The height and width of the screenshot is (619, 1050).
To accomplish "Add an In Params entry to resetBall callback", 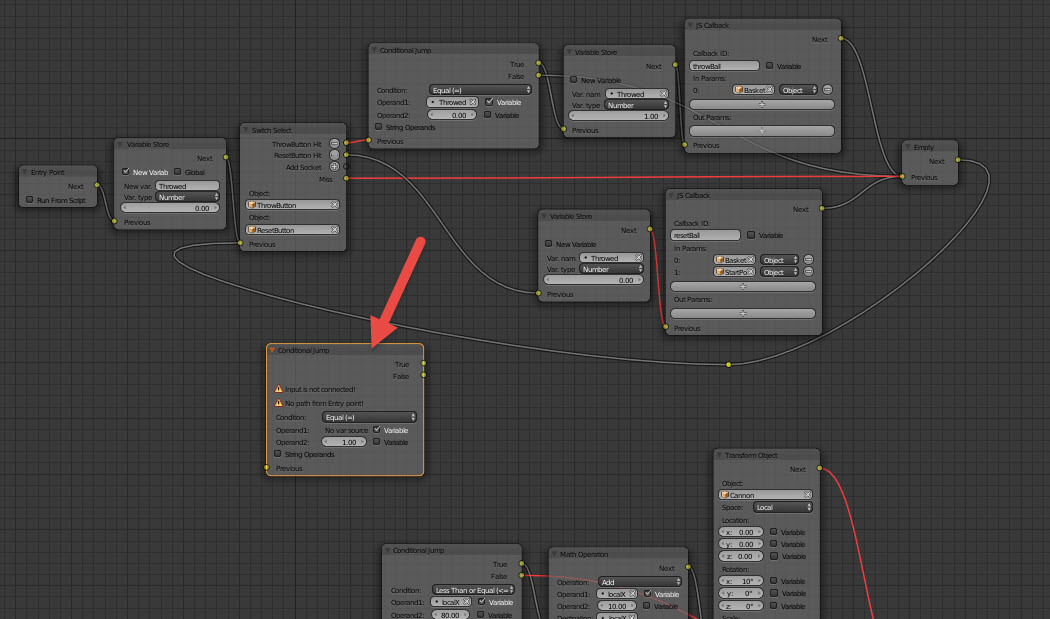I will 742,286.
